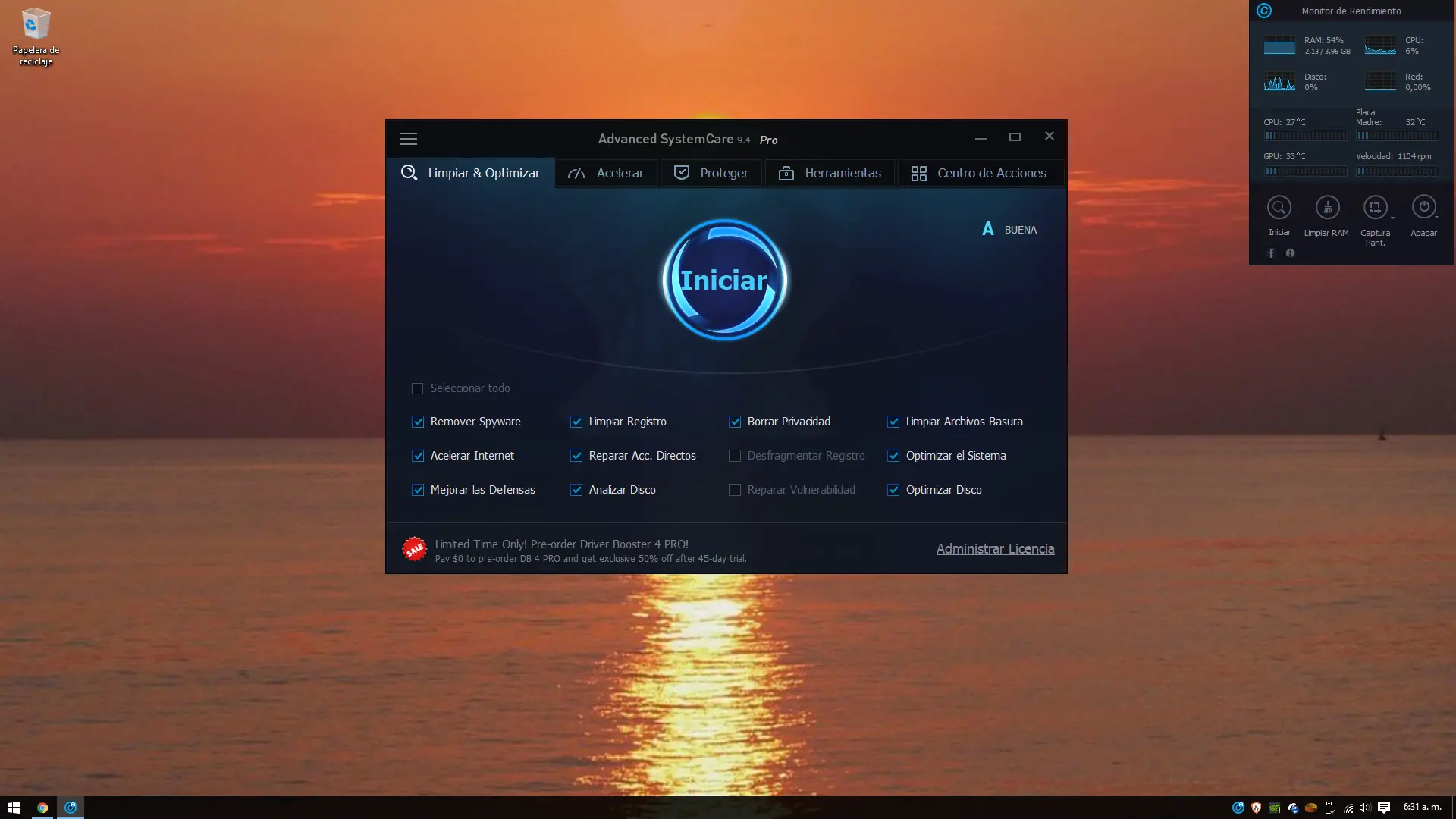
Task: Click the Advanced SystemCare icon on the taskbar
Action: pyautogui.click(x=71, y=807)
